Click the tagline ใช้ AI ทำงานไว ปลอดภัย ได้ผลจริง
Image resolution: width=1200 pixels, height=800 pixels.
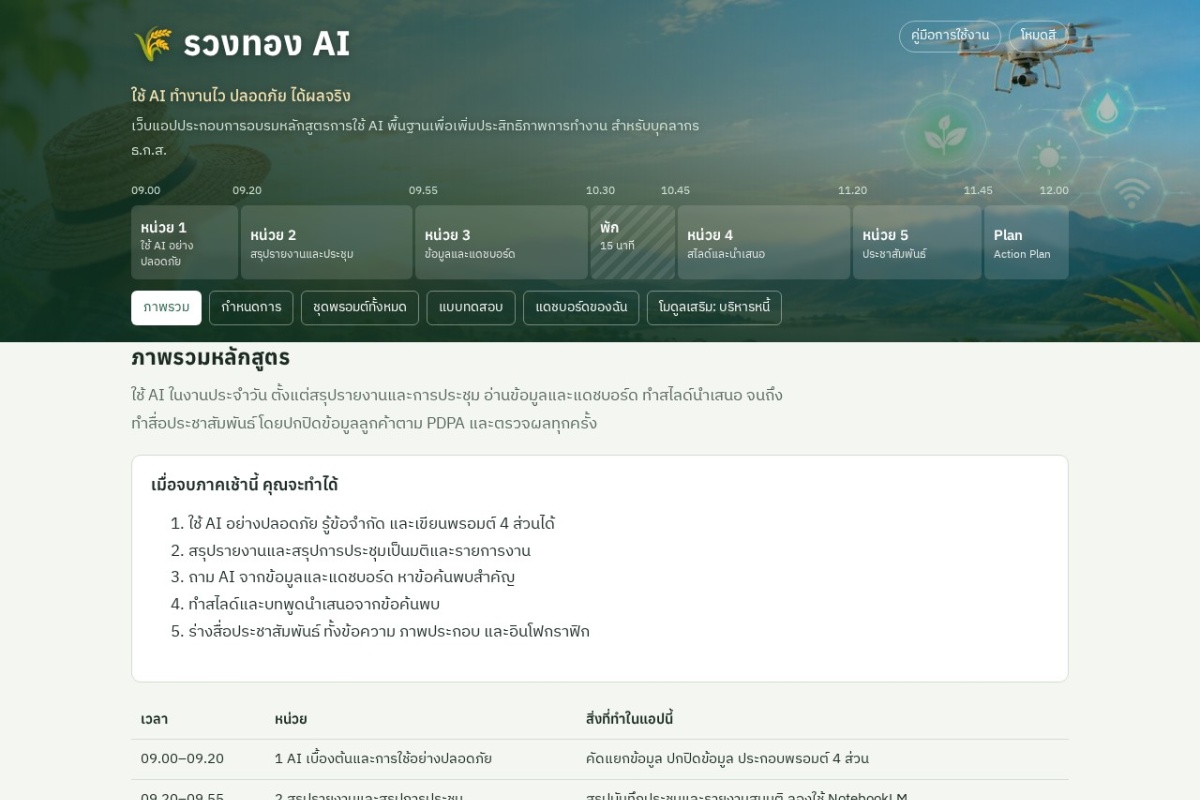(241, 96)
